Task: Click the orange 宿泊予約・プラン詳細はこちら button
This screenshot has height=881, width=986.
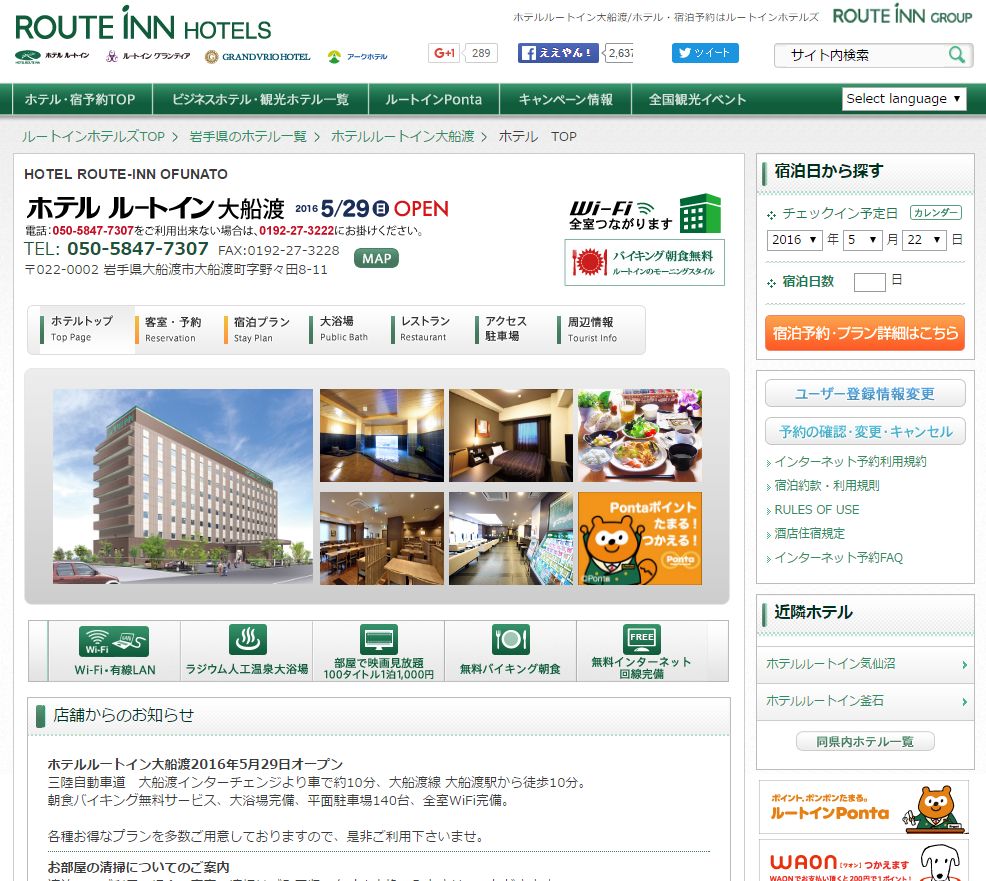Action: click(865, 333)
